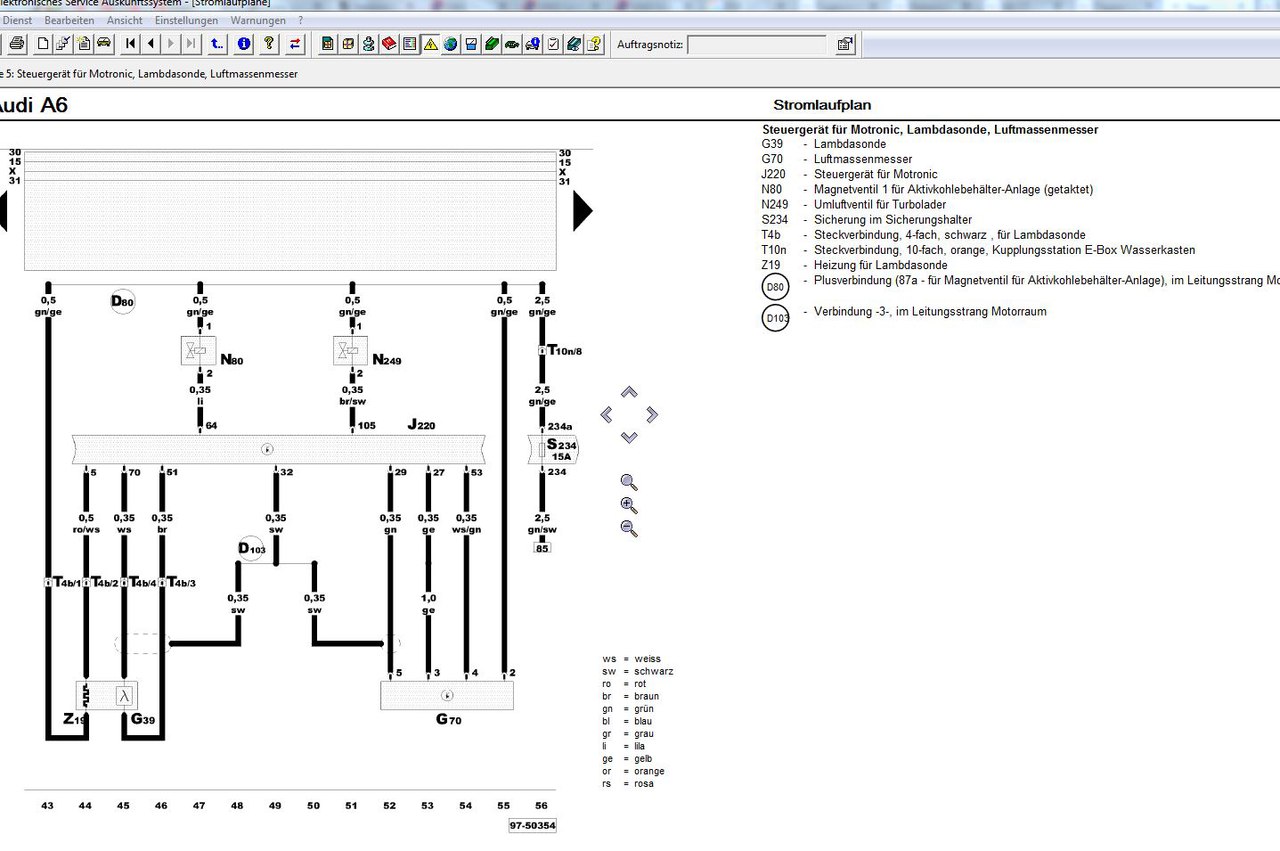Click the G39 lambda probe symbol
The height and width of the screenshot is (851, 1280).
point(125,695)
